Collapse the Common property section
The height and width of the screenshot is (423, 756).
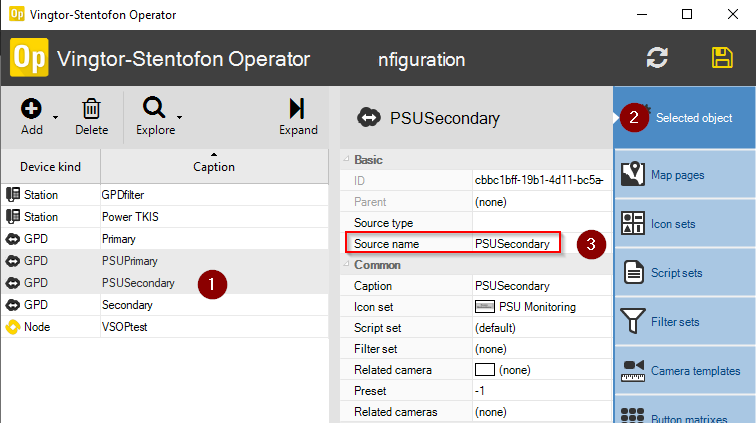[x=347, y=265]
